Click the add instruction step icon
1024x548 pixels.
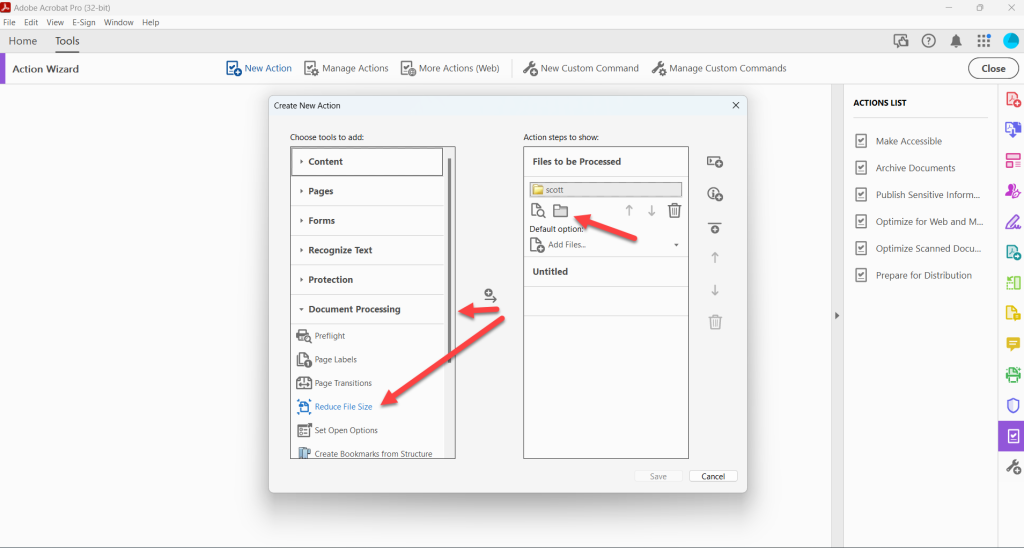click(x=715, y=194)
